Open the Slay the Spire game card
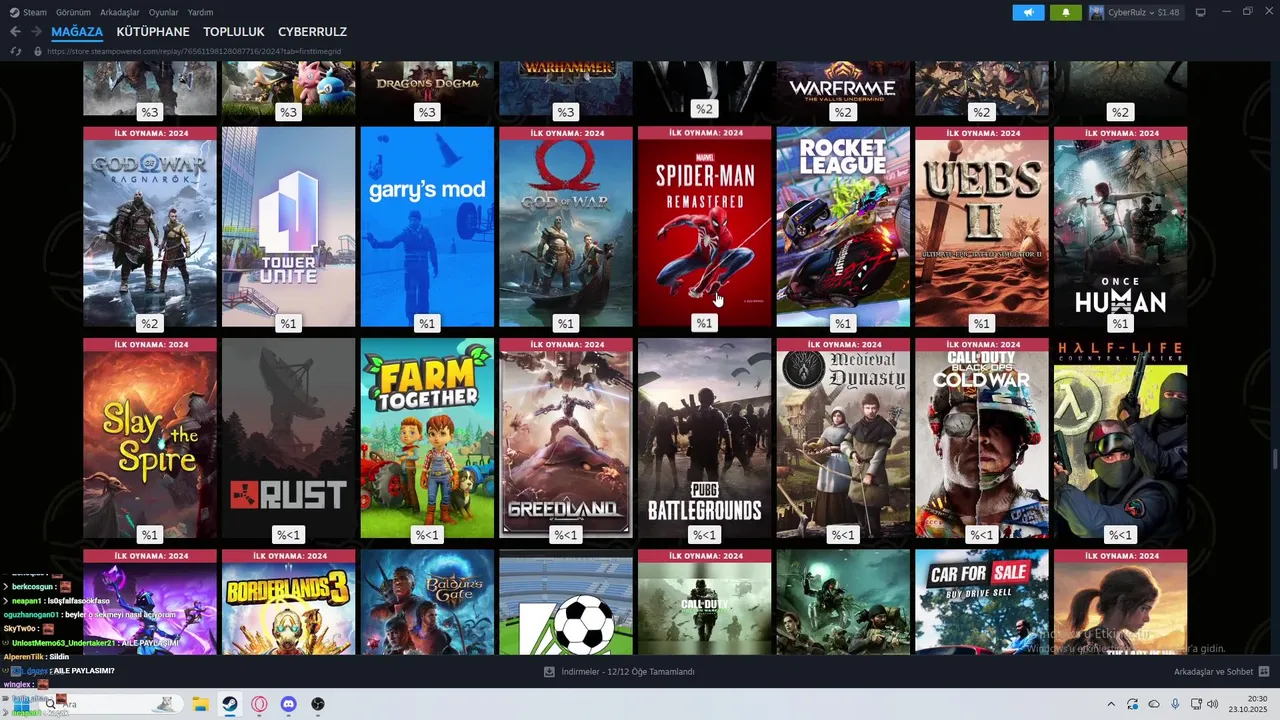The height and width of the screenshot is (720, 1280). tap(150, 438)
